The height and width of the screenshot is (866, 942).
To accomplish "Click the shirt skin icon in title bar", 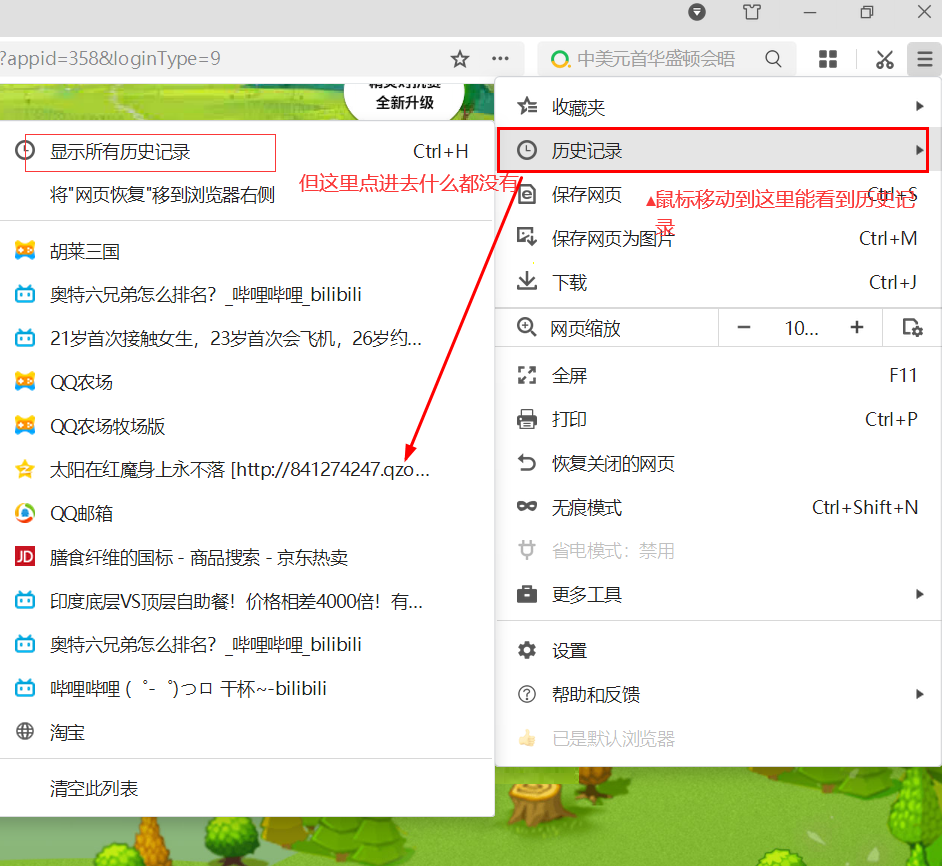I will (752, 12).
